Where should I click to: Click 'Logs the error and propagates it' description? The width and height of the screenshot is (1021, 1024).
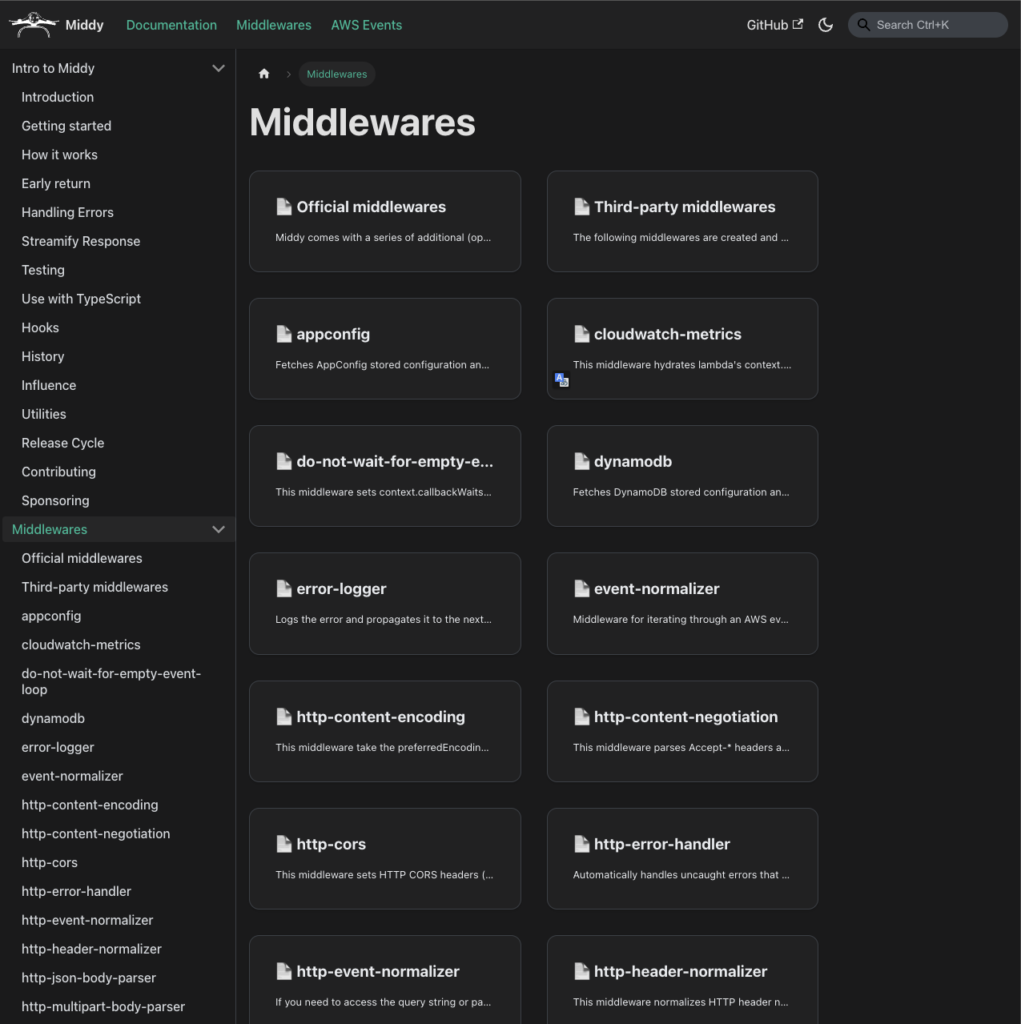point(383,619)
